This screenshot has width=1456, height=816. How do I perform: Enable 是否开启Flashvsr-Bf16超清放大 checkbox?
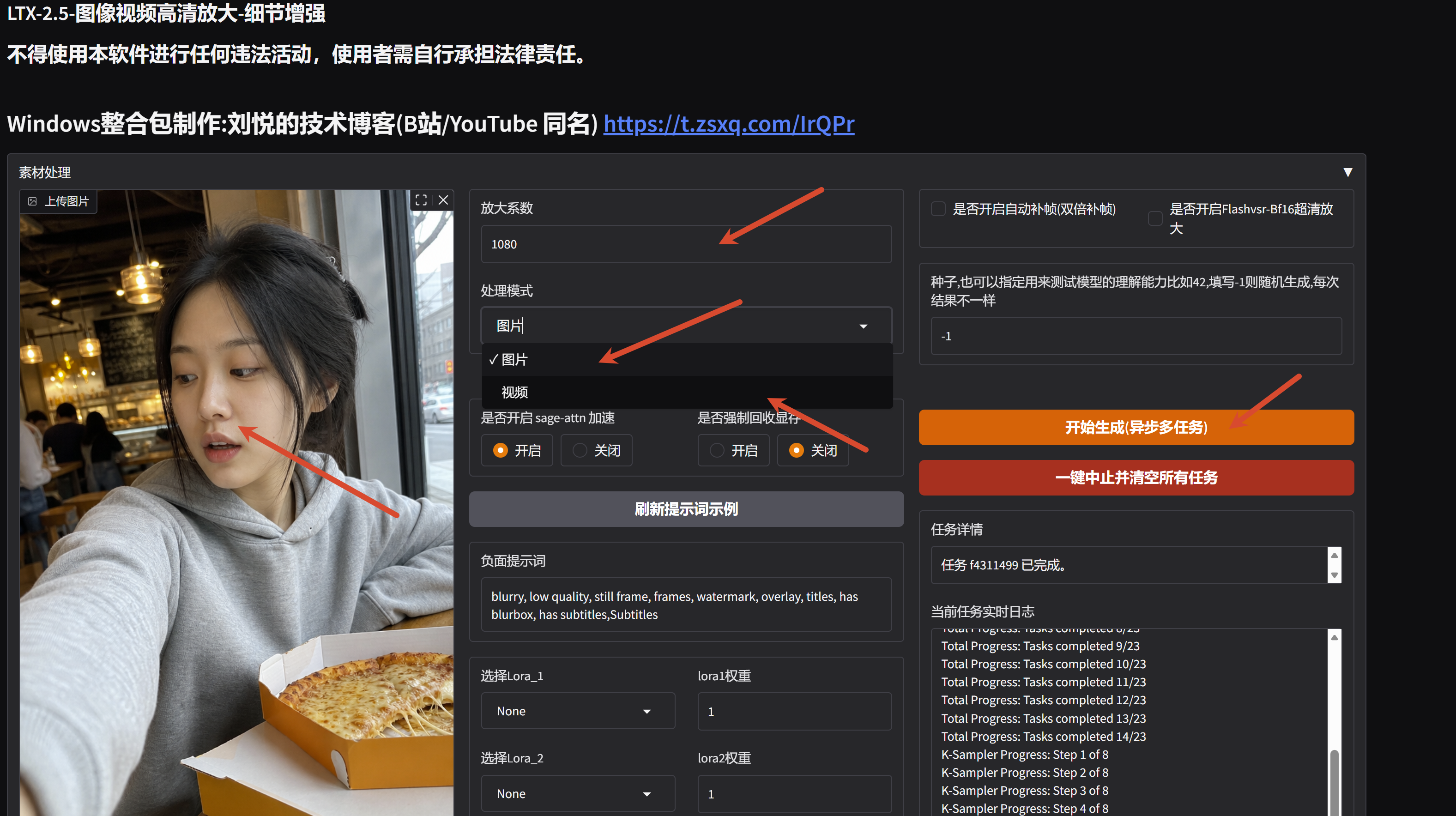[x=1155, y=219]
